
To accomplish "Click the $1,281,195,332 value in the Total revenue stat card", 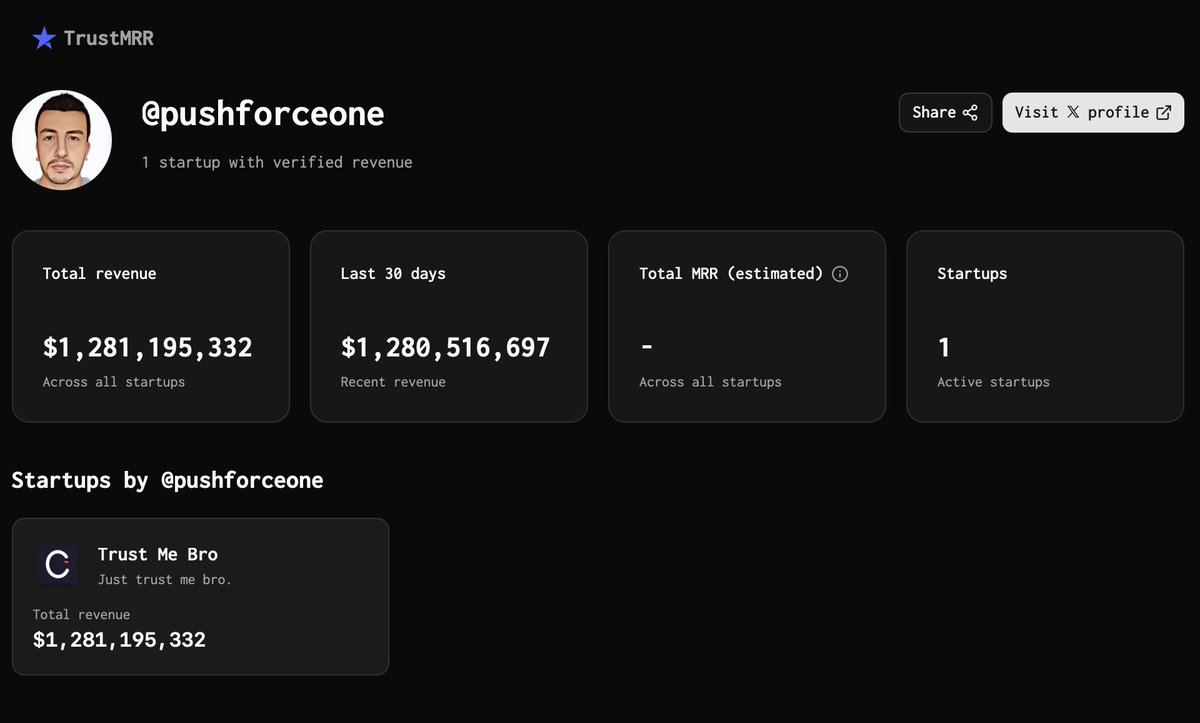I will tap(148, 348).
